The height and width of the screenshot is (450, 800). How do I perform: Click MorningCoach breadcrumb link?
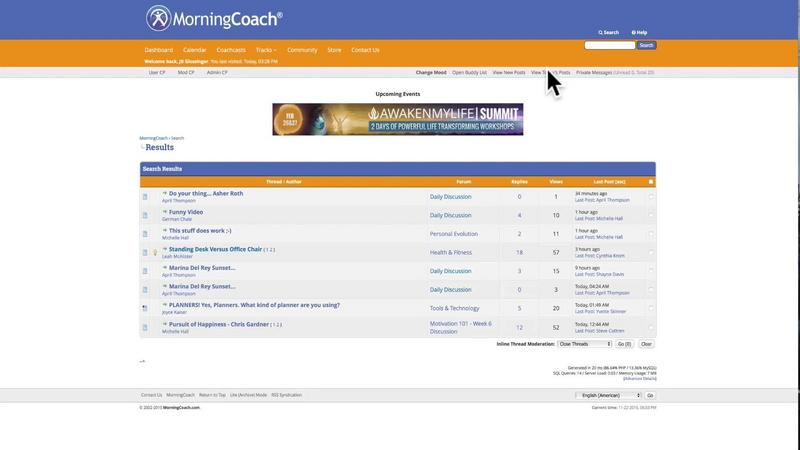click(154, 138)
